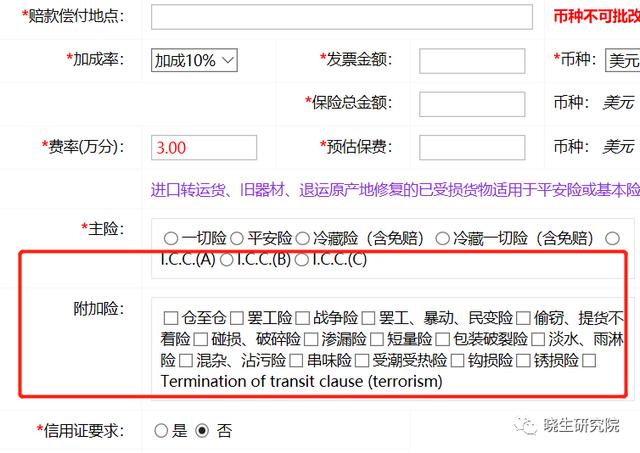This screenshot has height=453, width=640.
Task: Click the 预估保费 input field
Action: (472, 147)
